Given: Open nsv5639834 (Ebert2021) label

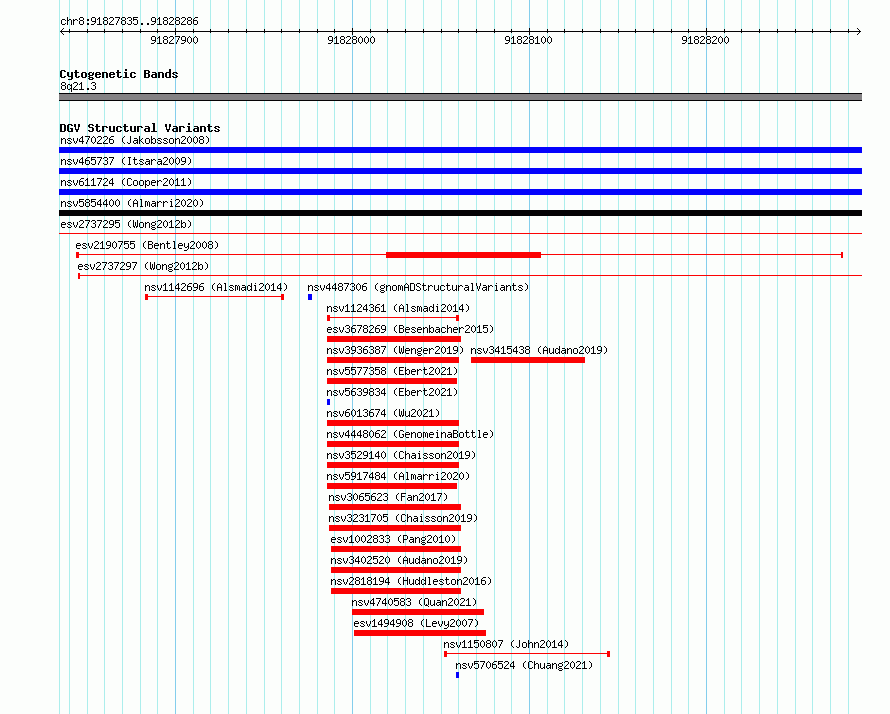Looking at the screenshot, I should coord(392,392).
